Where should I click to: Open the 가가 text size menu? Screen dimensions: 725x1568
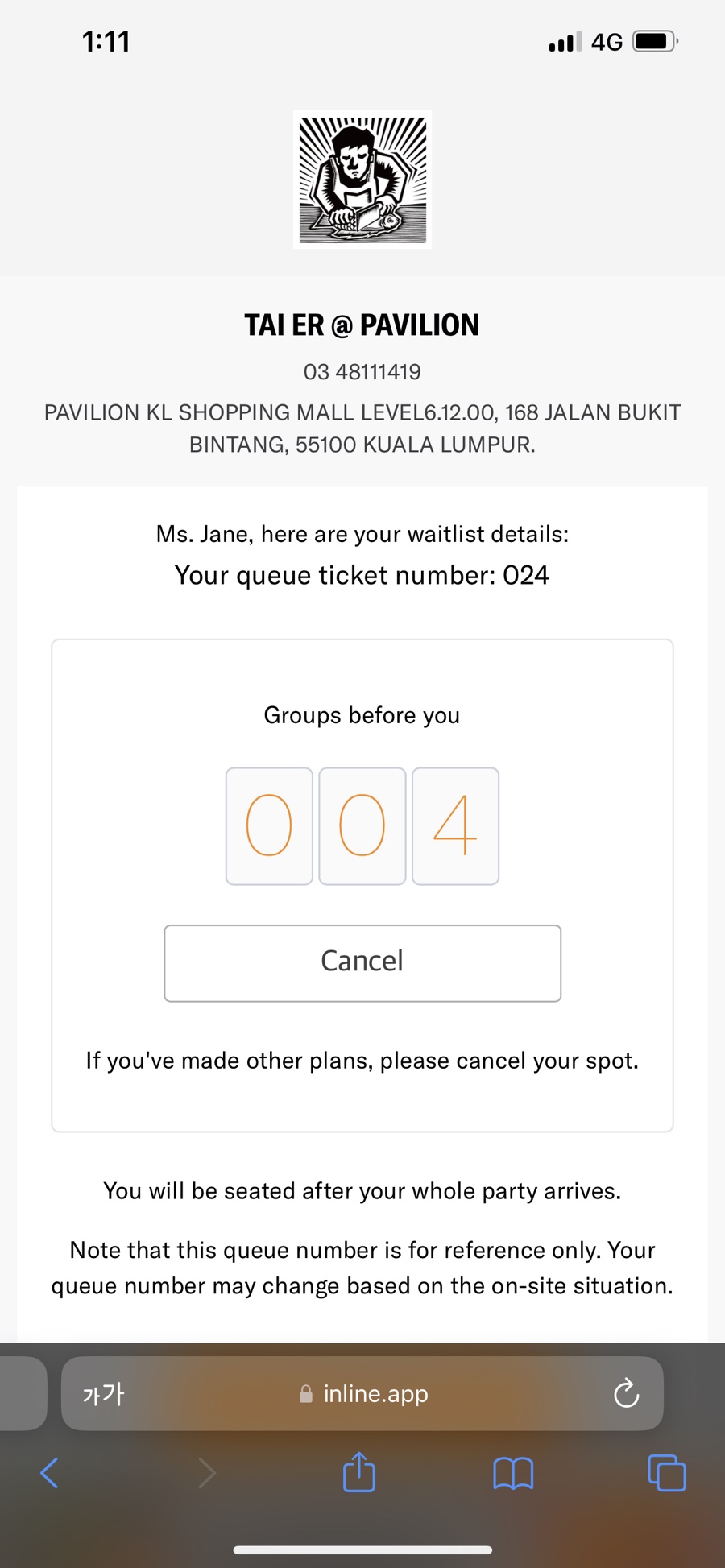tap(103, 1393)
